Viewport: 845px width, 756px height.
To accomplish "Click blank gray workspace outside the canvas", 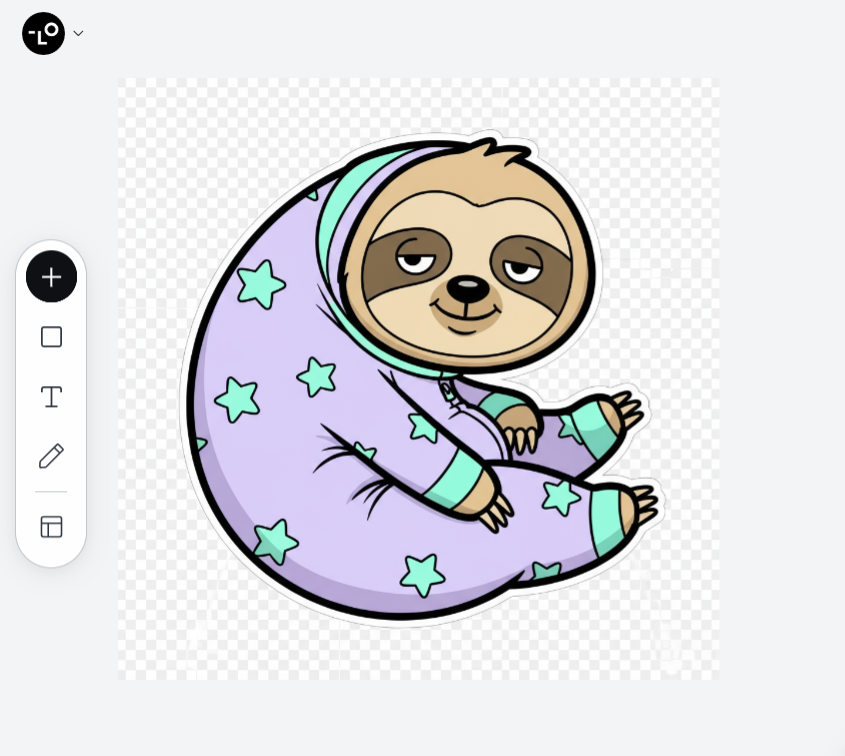I will (x=780, y=400).
